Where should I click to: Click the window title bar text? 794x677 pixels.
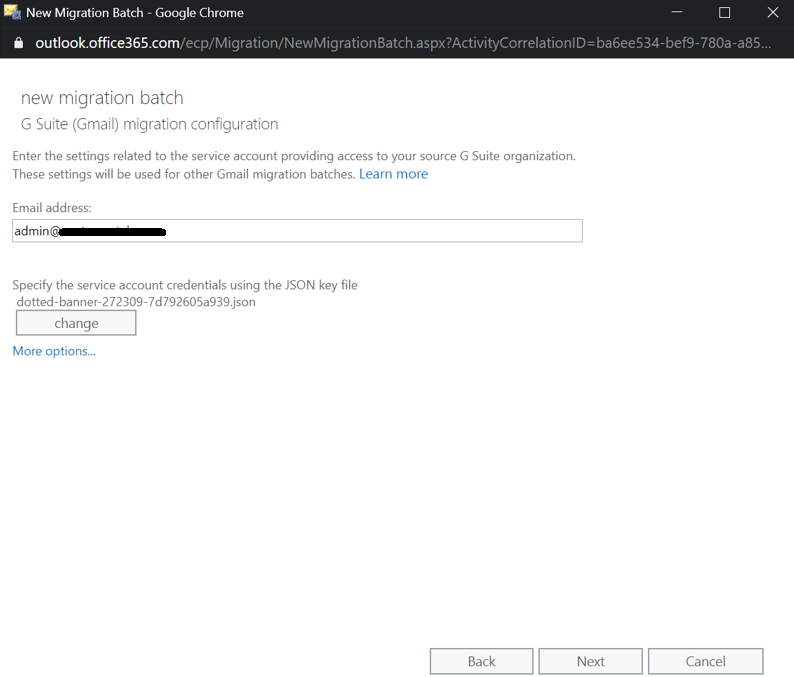[x=134, y=13]
